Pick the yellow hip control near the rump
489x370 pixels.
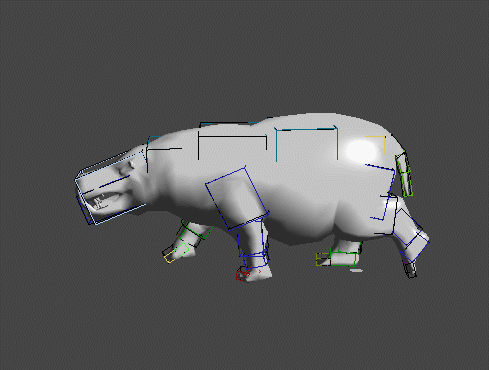(x=376, y=144)
